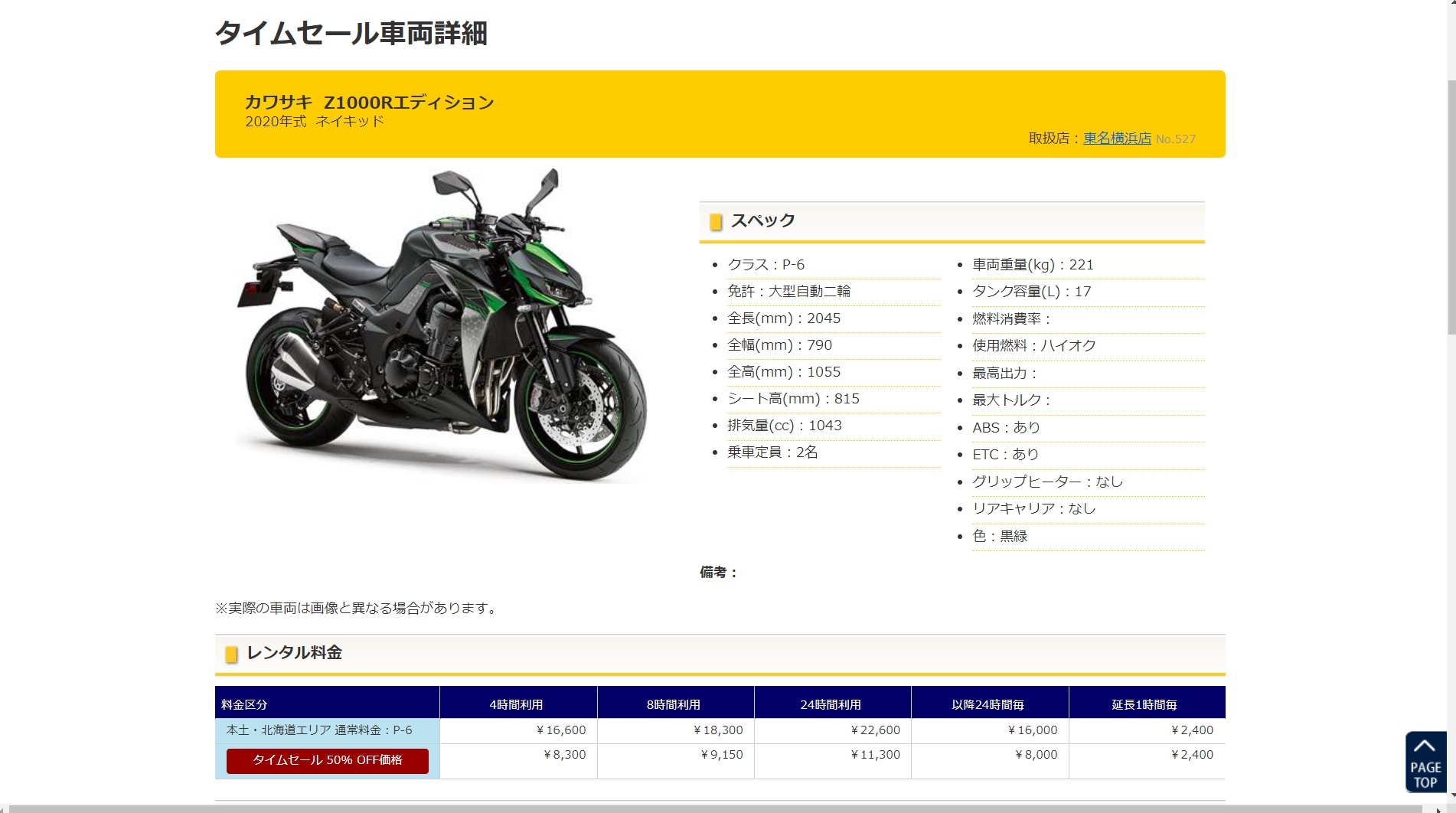The image size is (1456, 813).
Task: Click the グリップヒーター：なし spec row
Action: pyautogui.click(x=1088, y=482)
